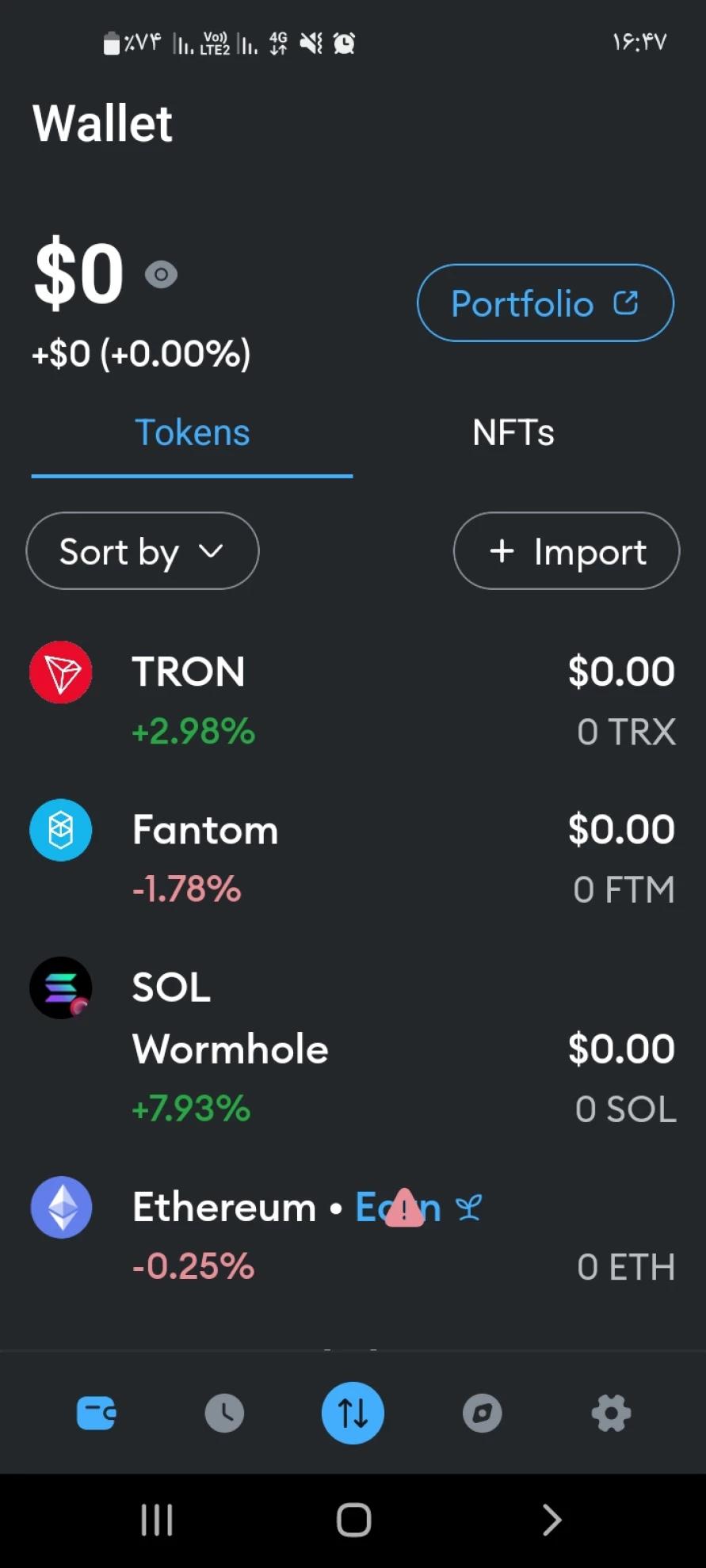This screenshot has height=1568, width=706.
Task: Tap the red warning triangle icon
Action: pyautogui.click(x=403, y=1208)
